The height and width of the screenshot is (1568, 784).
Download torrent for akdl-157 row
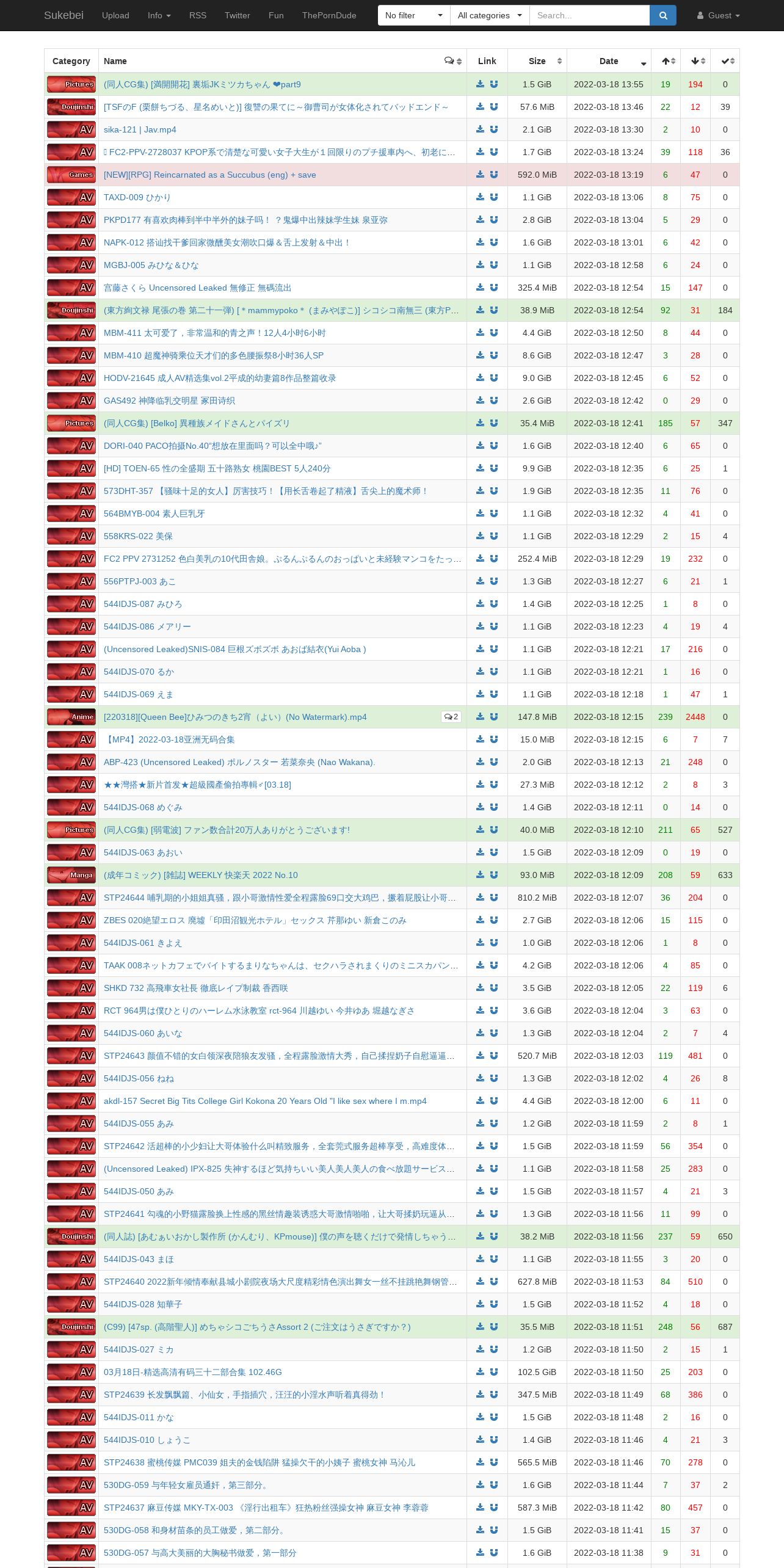click(481, 1101)
